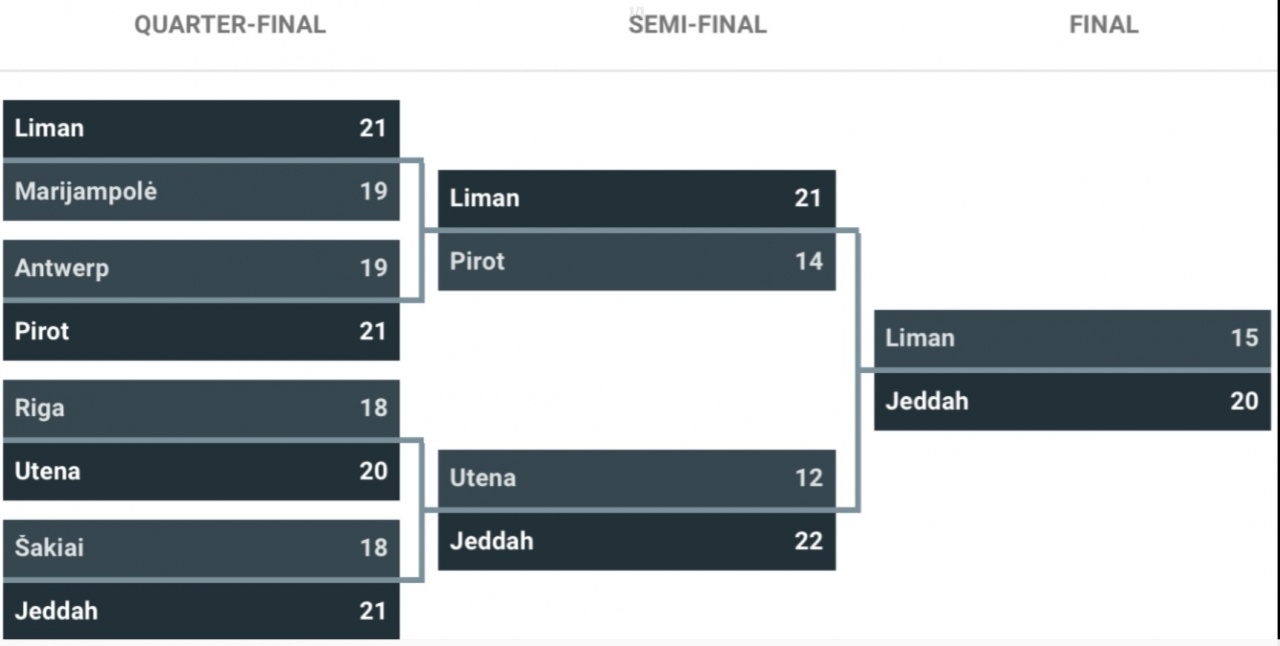Select Marijampolė team name in quarter-final
This screenshot has width=1280, height=646.
click(85, 191)
